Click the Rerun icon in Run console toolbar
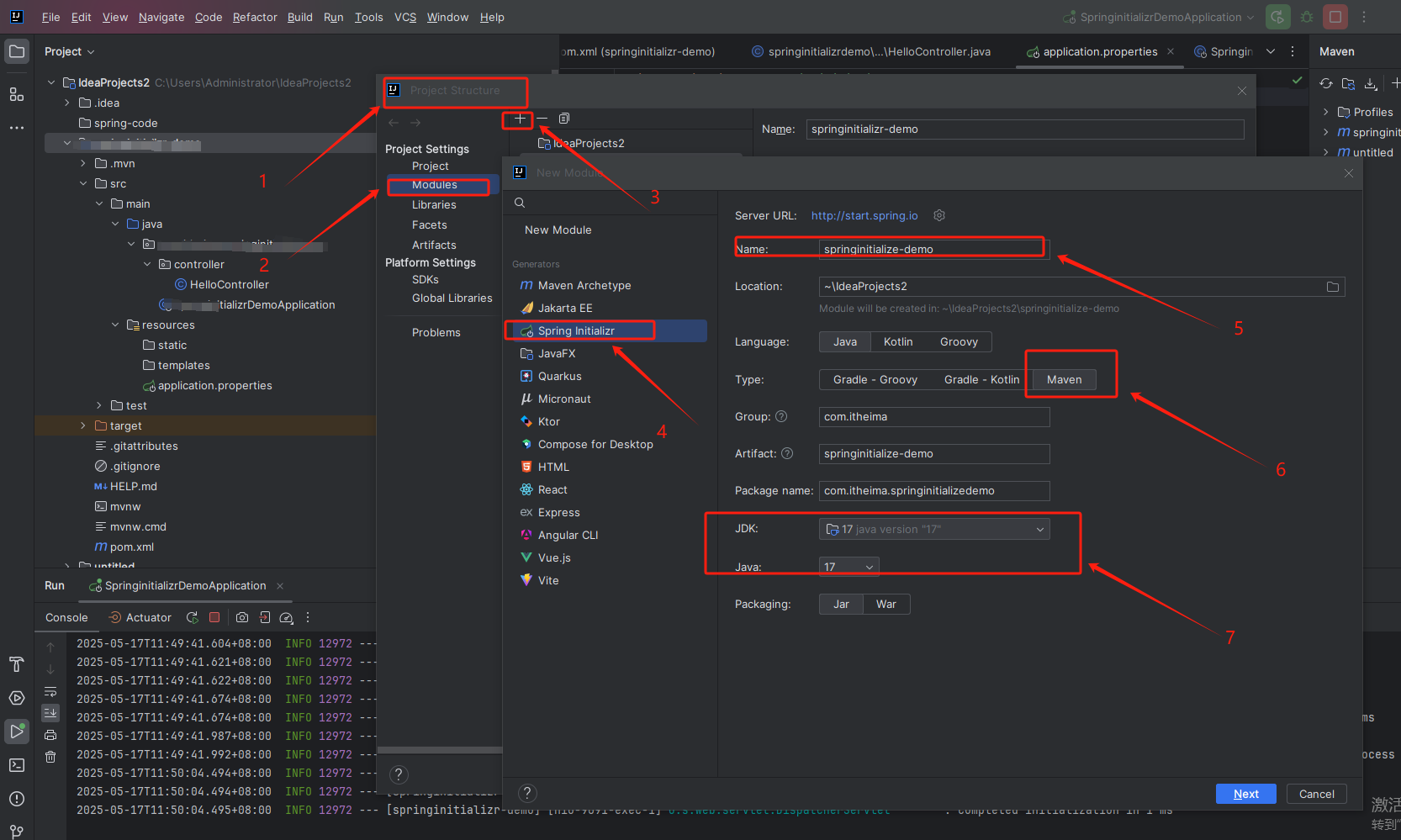The image size is (1401, 840). click(x=193, y=617)
